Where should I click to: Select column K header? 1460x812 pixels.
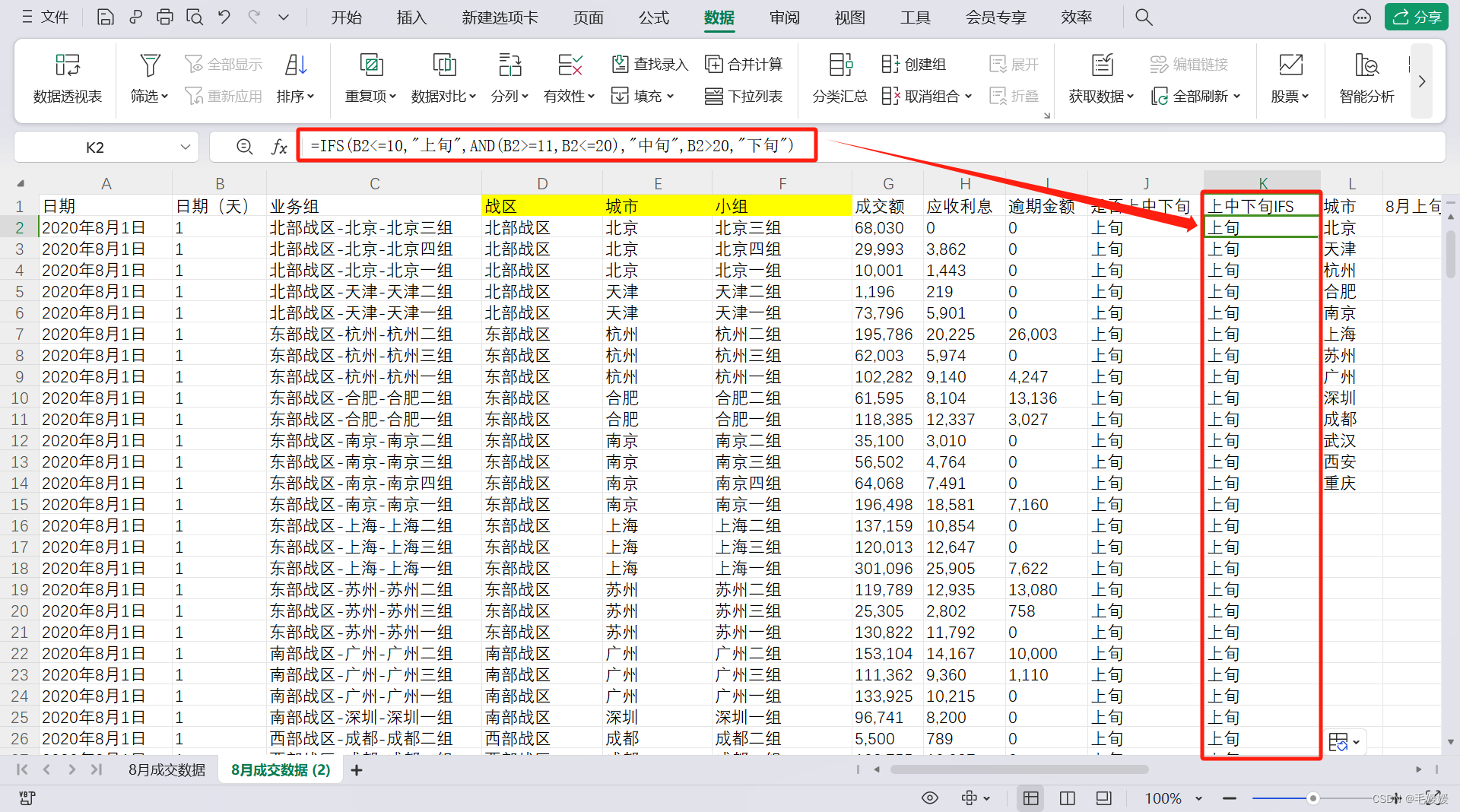coord(1262,183)
